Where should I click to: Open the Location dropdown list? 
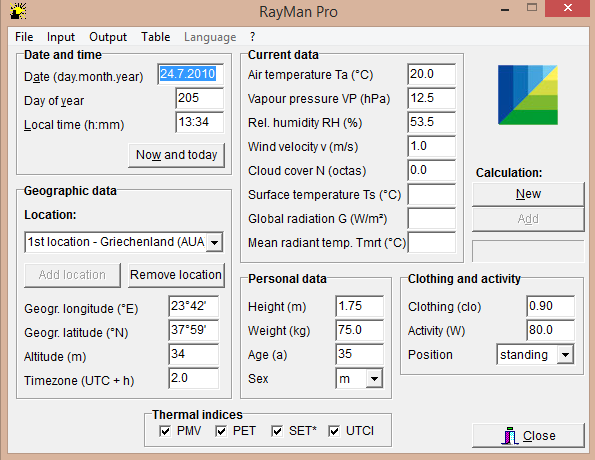pos(214,242)
